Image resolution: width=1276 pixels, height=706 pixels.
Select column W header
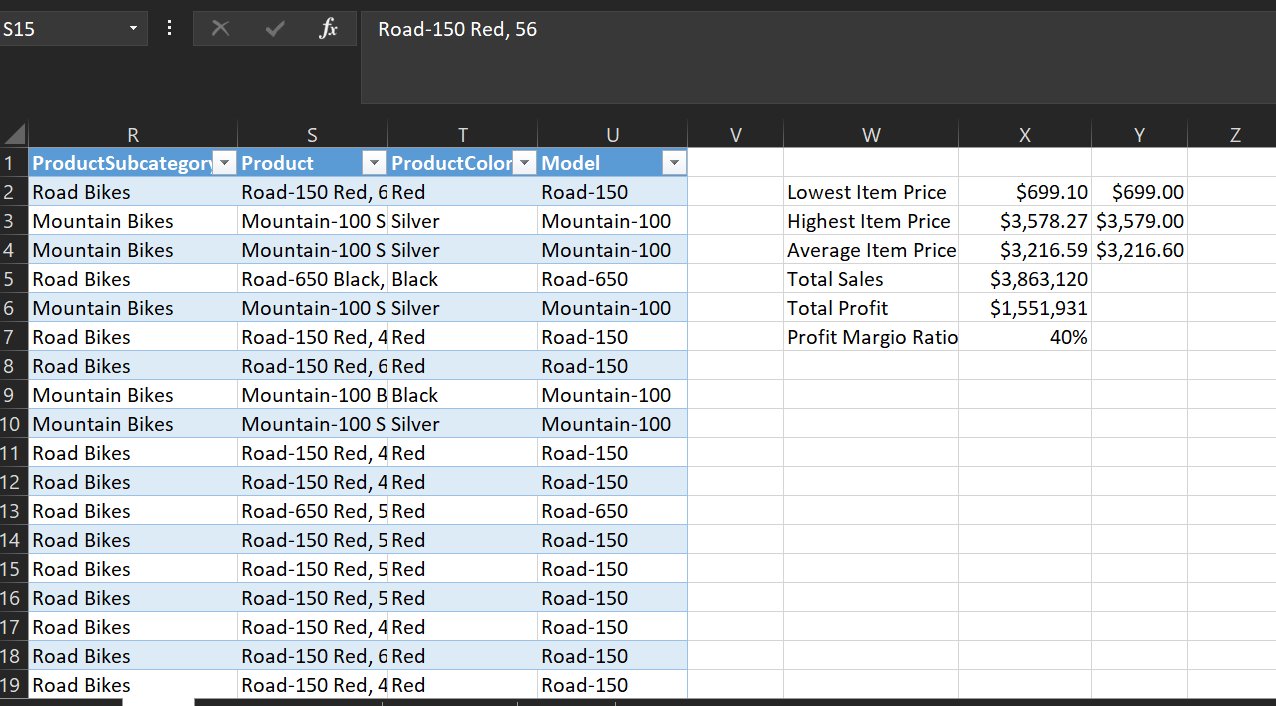871,135
